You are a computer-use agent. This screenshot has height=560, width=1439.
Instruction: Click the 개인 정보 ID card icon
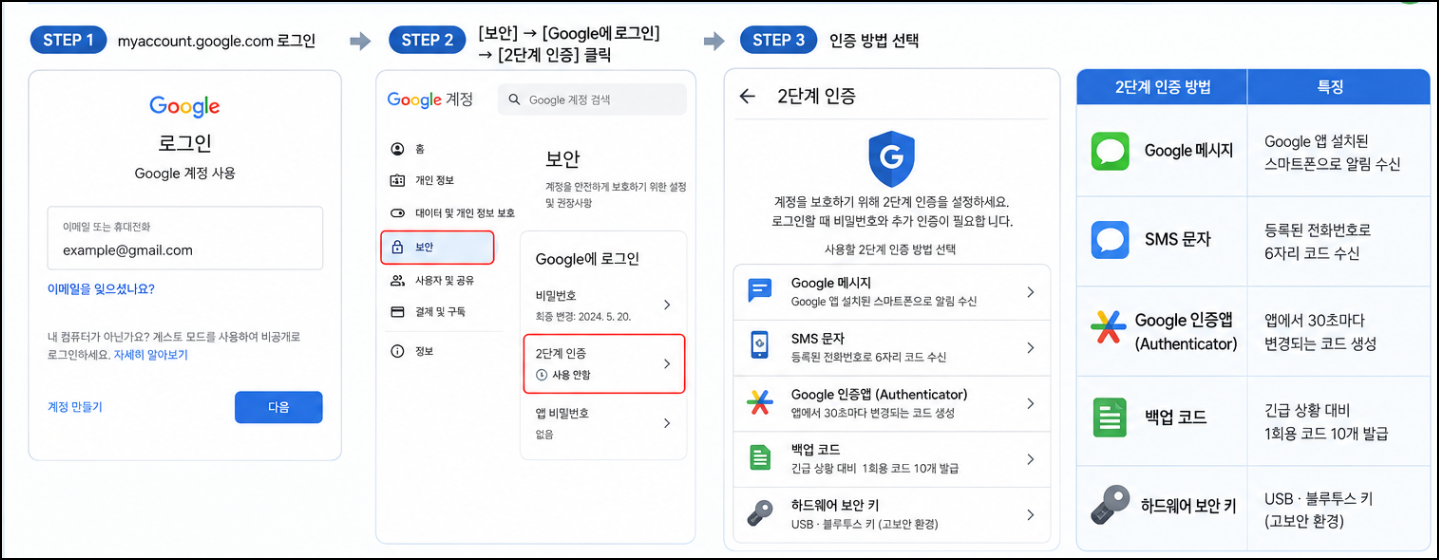(x=397, y=181)
